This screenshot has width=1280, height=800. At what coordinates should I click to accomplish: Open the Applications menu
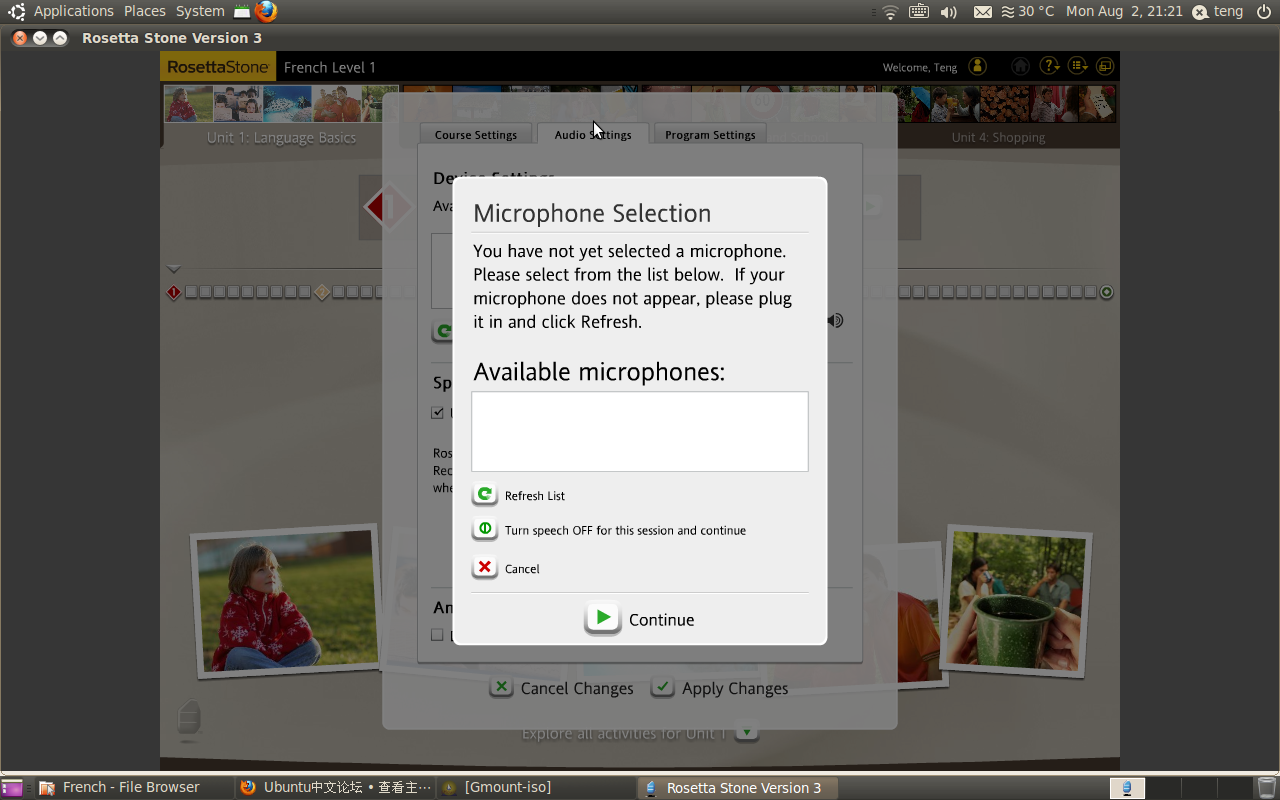pyautogui.click(x=73, y=11)
